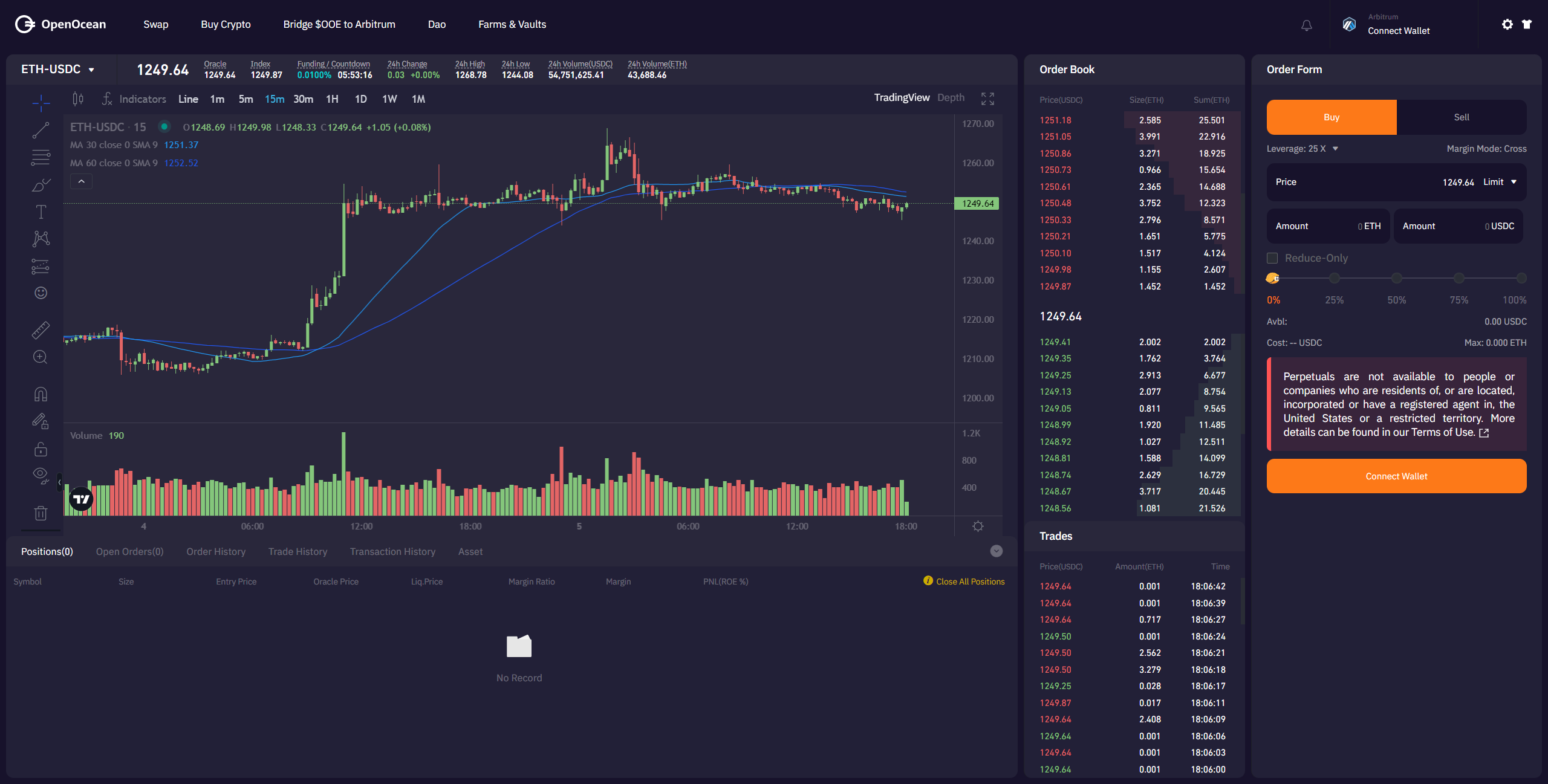Set amount slider to 50% mark

[x=1396, y=278]
